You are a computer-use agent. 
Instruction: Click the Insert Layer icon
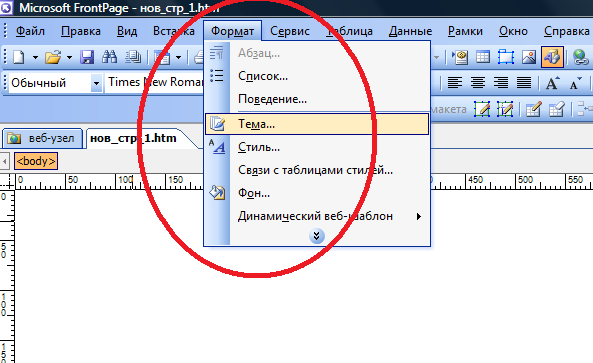[506, 57]
